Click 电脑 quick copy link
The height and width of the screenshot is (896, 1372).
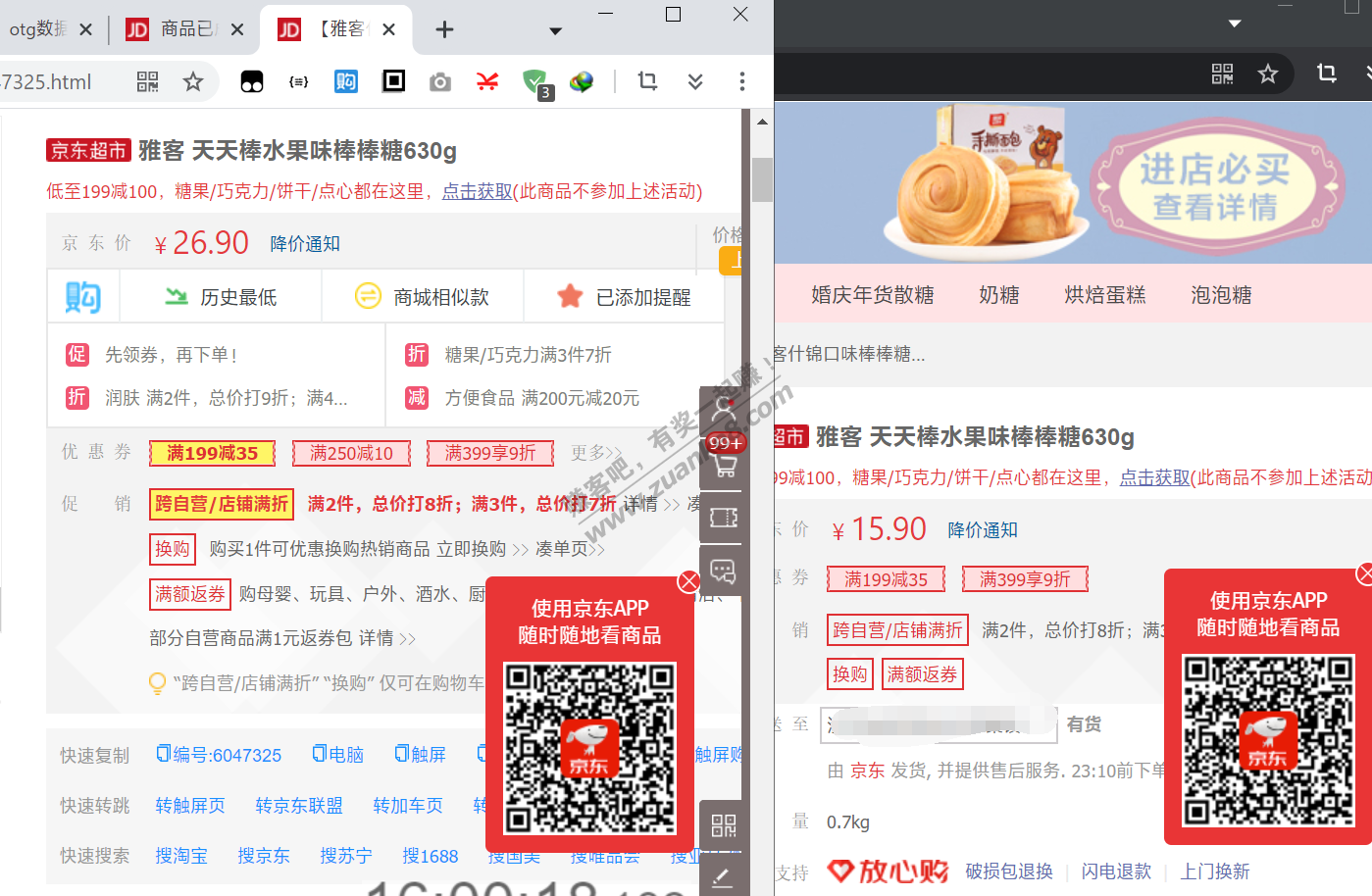337,755
